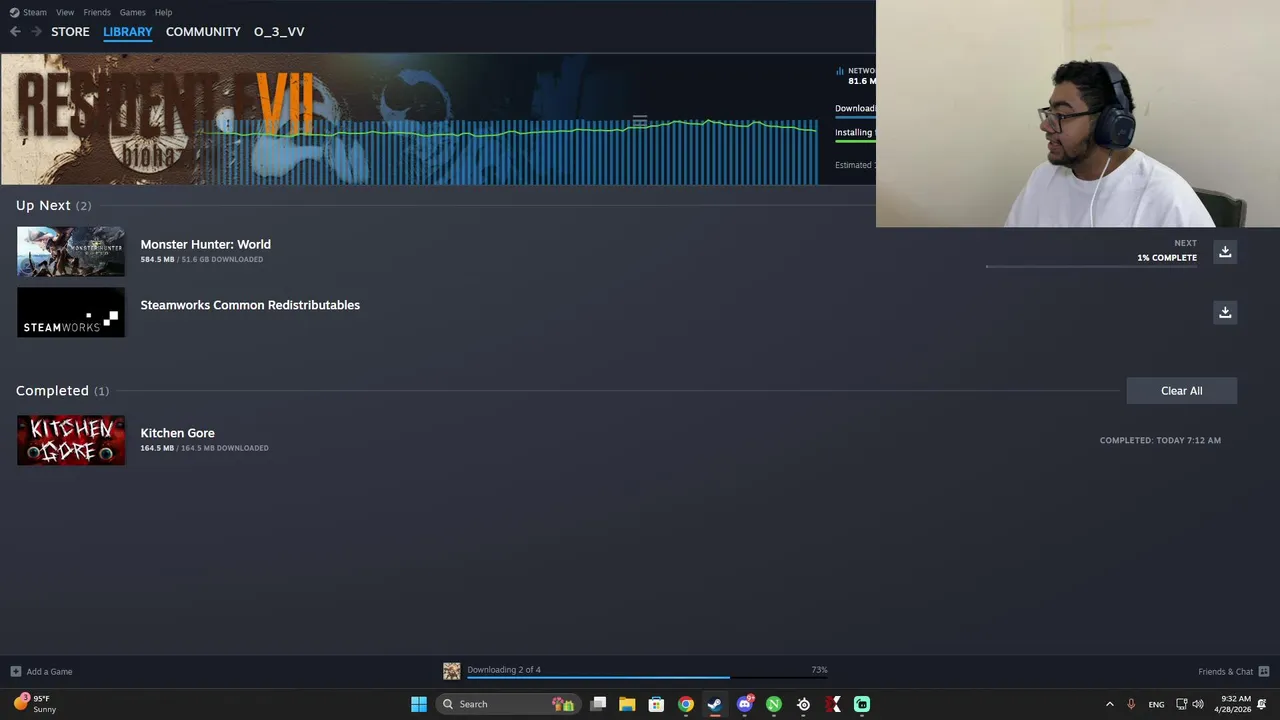Open the Games menu
This screenshot has height=720, width=1280.
pyautogui.click(x=133, y=12)
